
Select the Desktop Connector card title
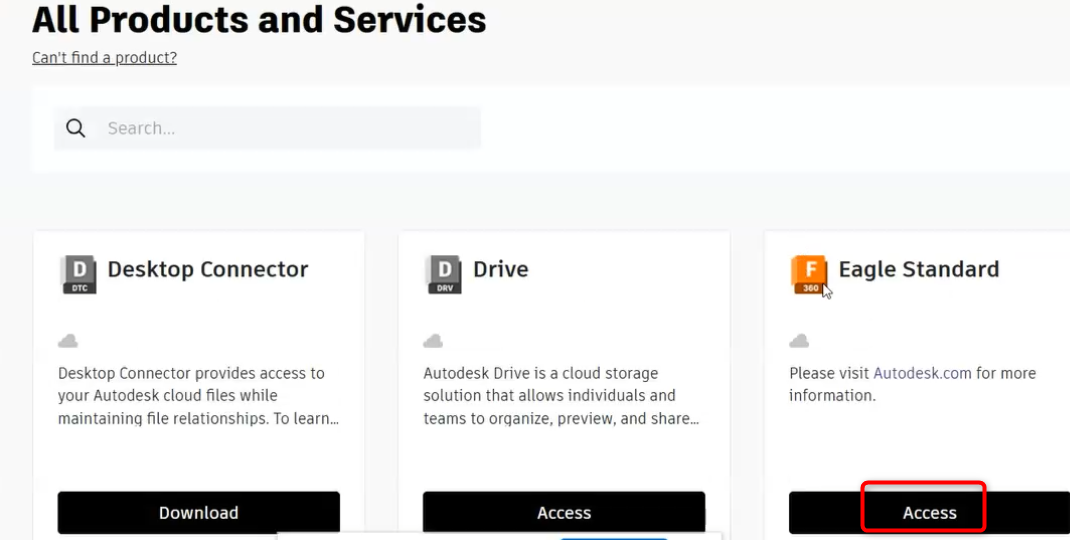[208, 269]
